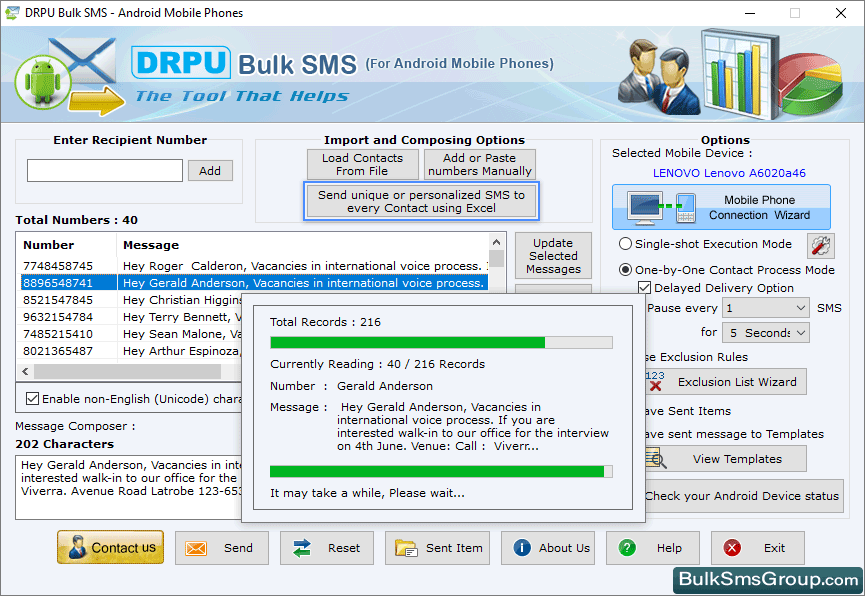This screenshot has width=865, height=596.
Task: Click 'Currently Reading : 40 / 216 Records' text
Action: (x=377, y=364)
